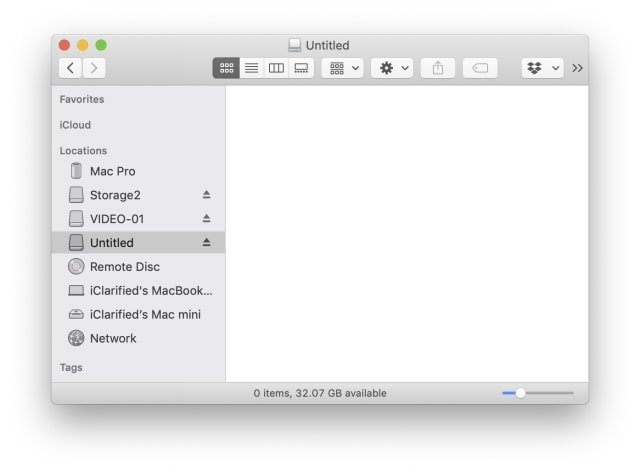Click the VIDEO-01 drive icon

click(x=76, y=218)
